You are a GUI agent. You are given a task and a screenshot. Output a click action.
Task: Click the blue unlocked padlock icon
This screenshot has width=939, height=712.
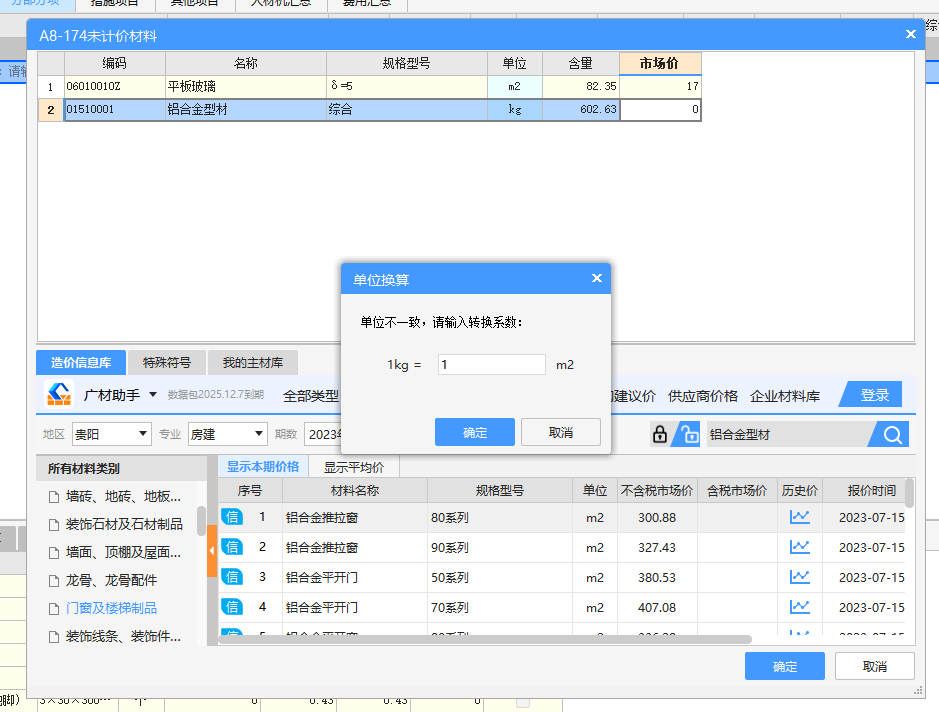[x=689, y=434]
